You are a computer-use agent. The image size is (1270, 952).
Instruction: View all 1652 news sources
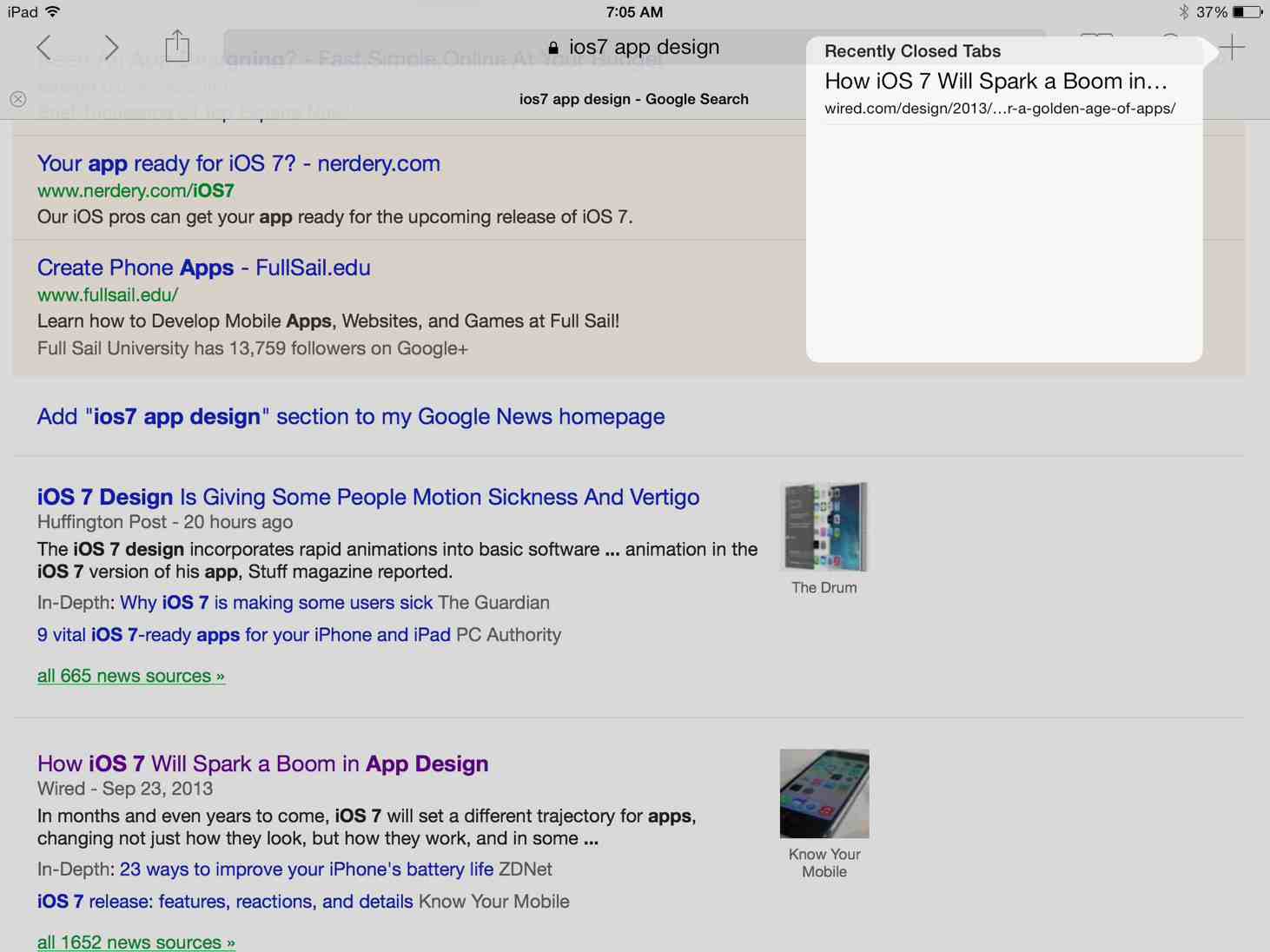click(136, 942)
